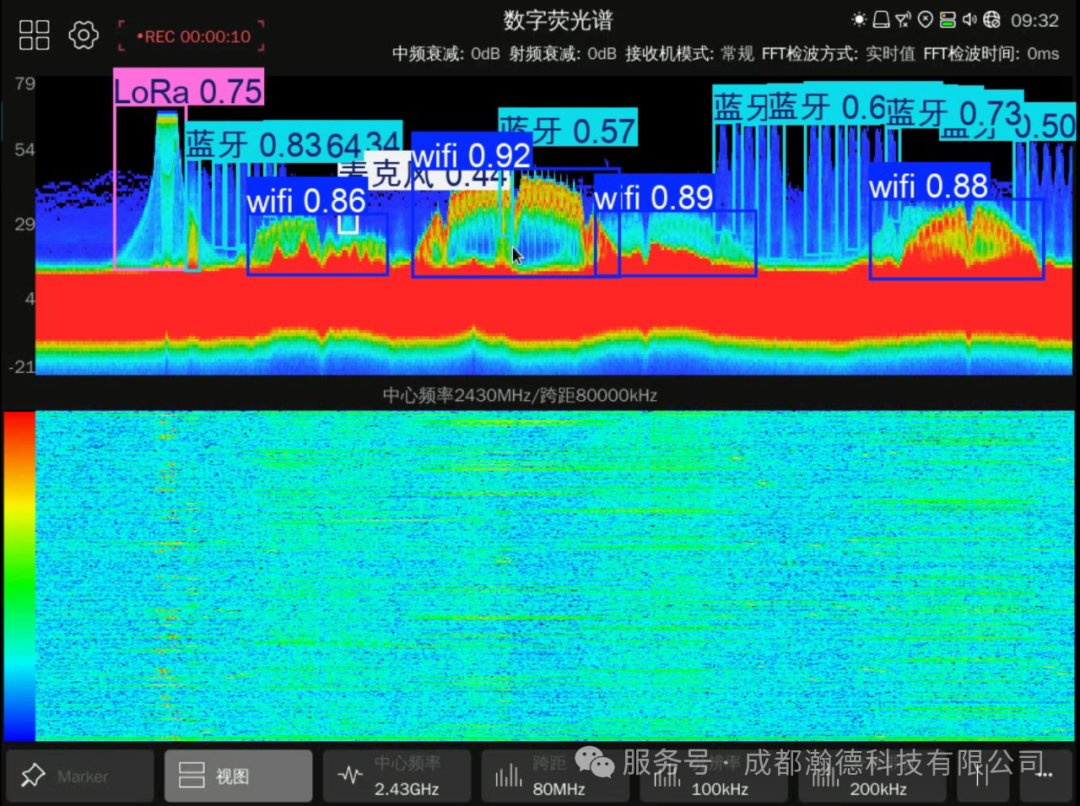The height and width of the screenshot is (806, 1080).
Task: Click the REC recording timer indicator
Action: click(192, 36)
